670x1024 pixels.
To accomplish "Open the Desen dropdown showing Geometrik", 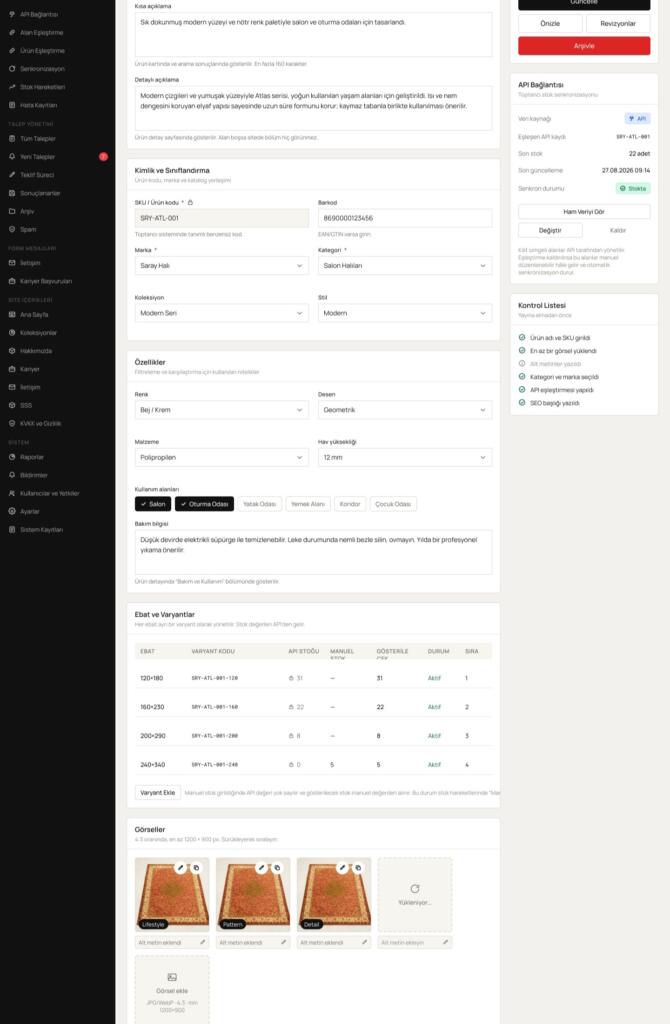I will (x=405, y=410).
